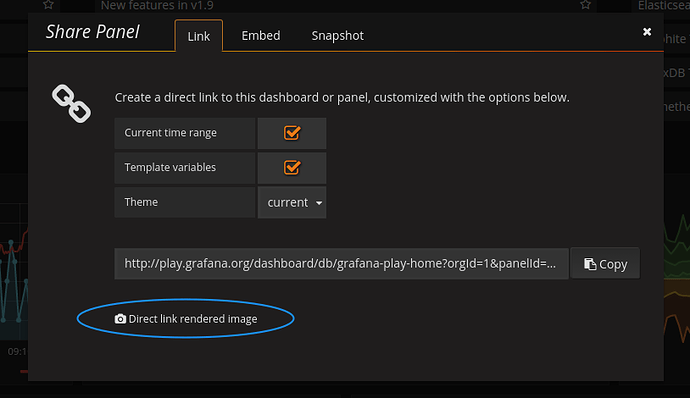Click the share URL text field
Screen dimensions: 690x398
(341, 264)
